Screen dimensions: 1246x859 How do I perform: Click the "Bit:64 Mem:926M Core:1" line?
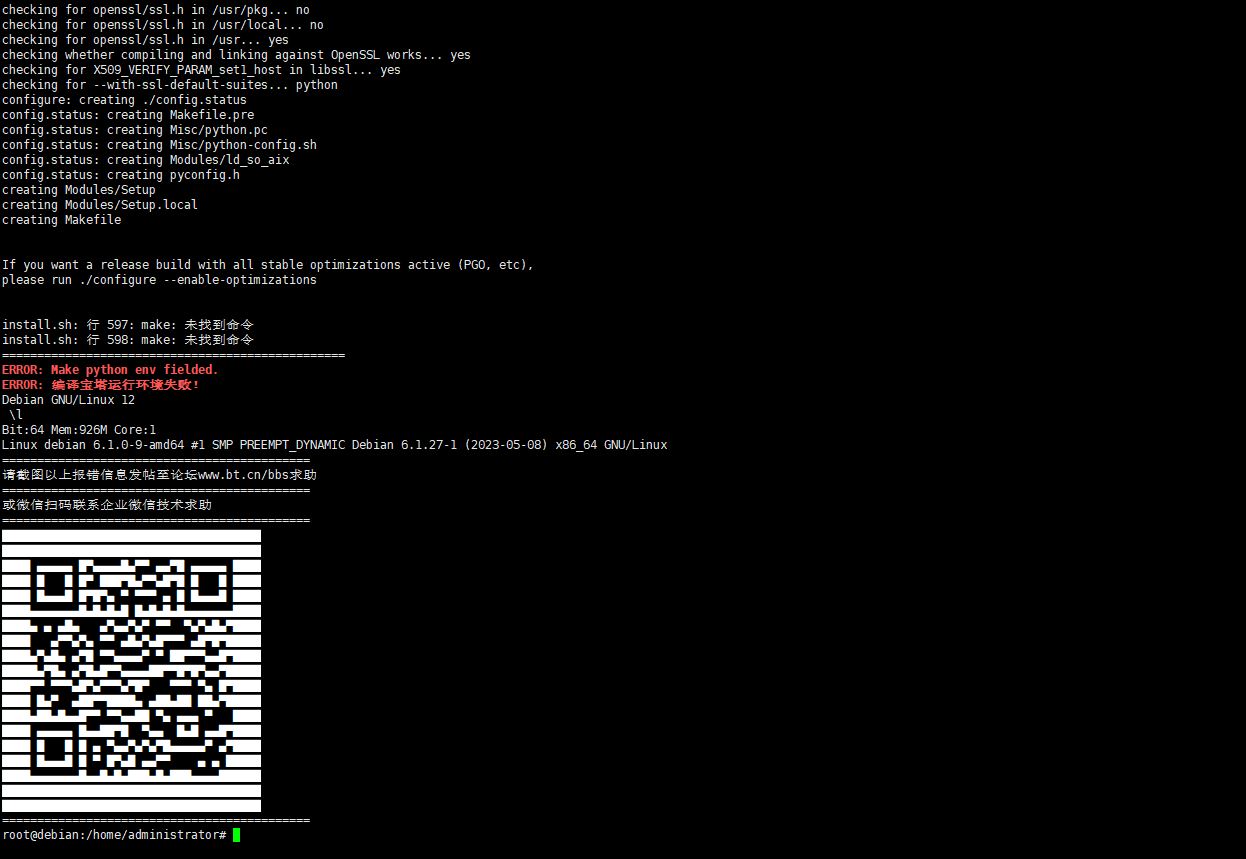pos(79,430)
